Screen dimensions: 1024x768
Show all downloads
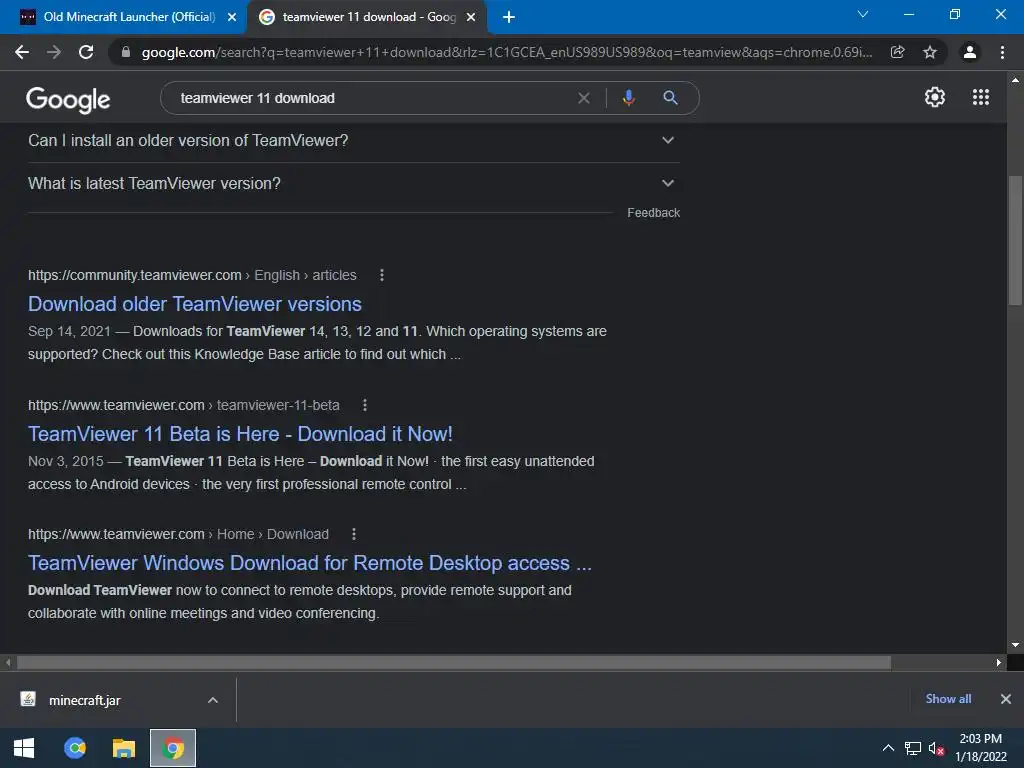point(948,699)
